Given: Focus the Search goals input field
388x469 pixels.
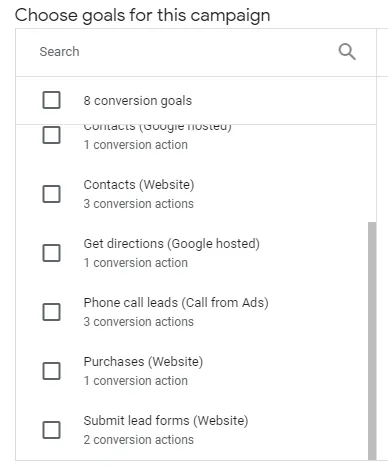Looking at the screenshot, I should tap(187, 52).
